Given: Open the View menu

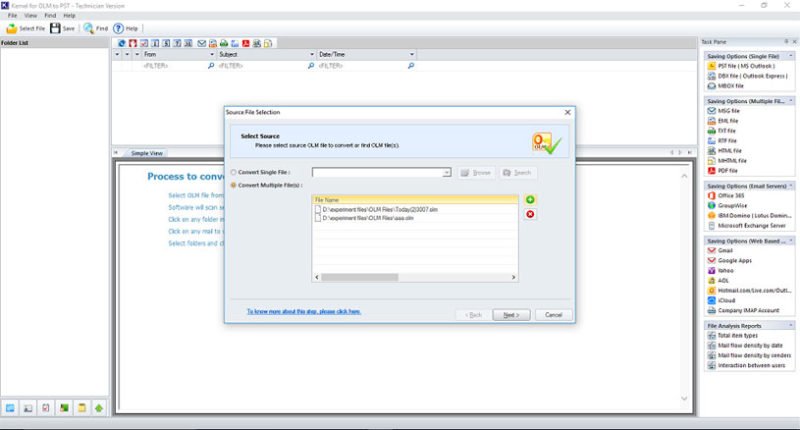Looking at the screenshot, I should click(31, 16).
